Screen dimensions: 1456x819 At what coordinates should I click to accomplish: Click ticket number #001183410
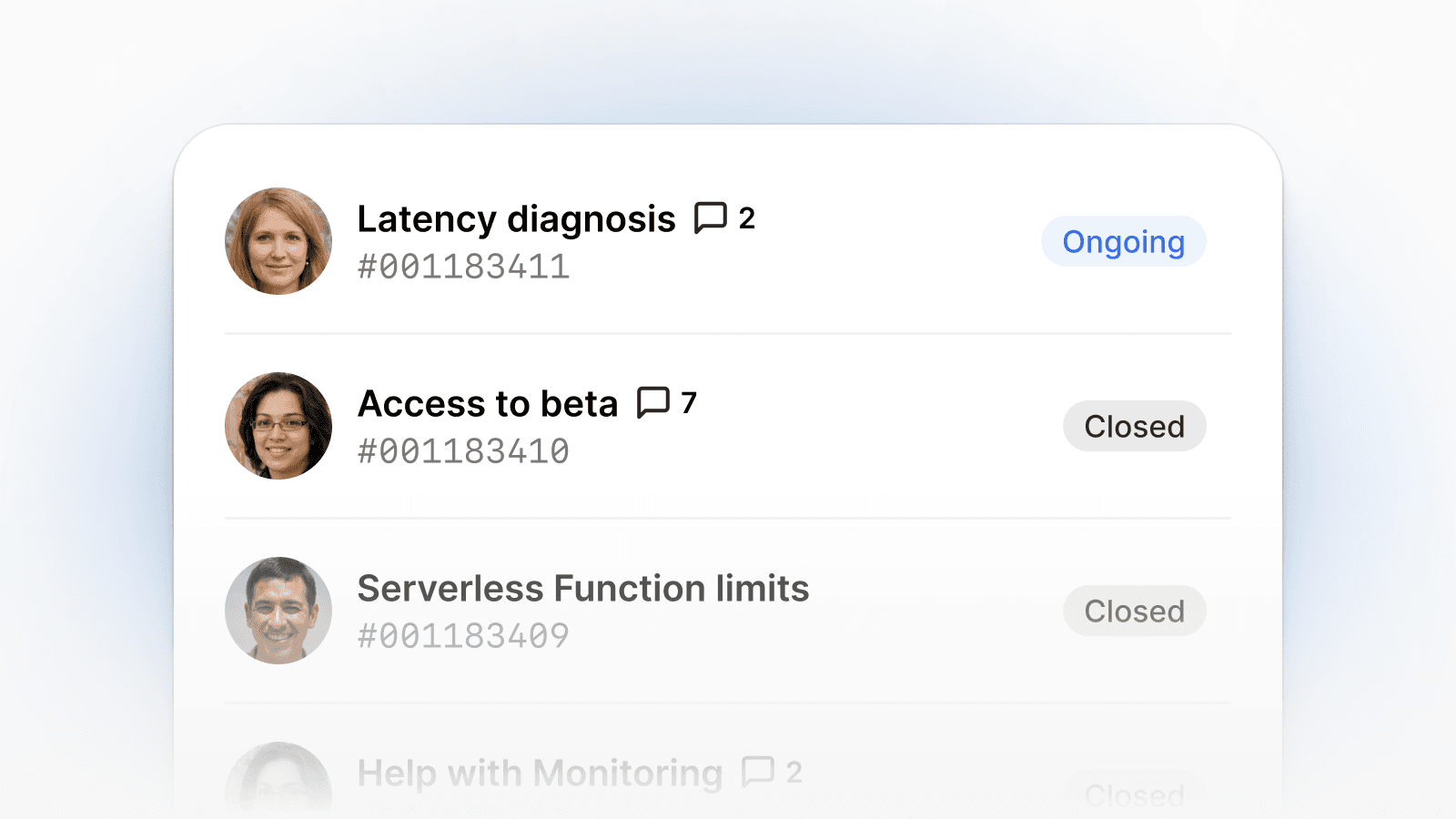coord(463,452)
